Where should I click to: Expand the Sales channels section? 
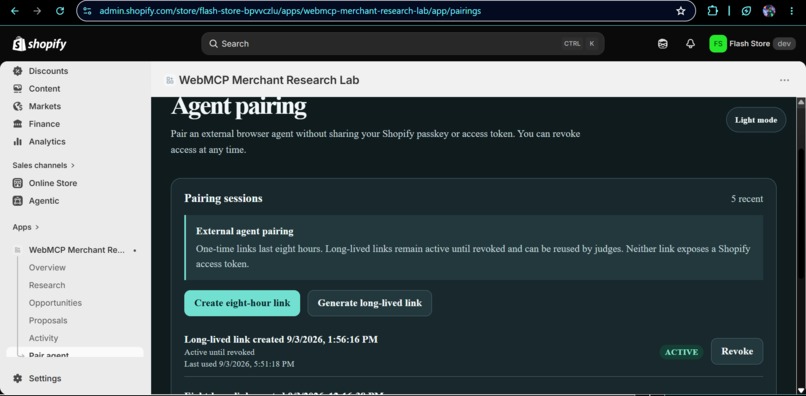point(44,165)
